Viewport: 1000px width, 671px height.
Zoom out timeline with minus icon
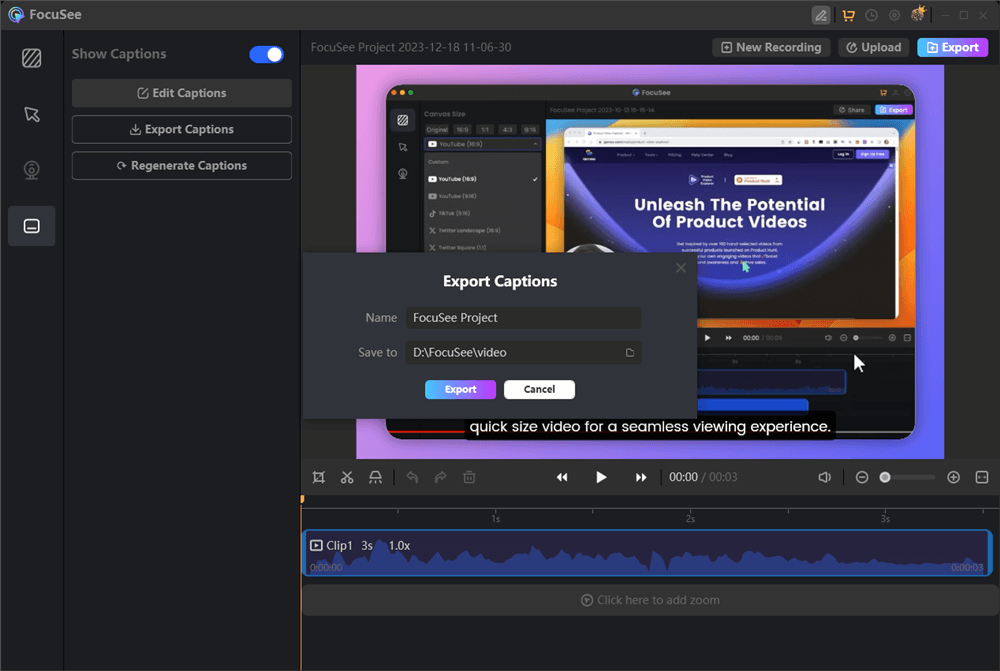(x=862, y=478)
